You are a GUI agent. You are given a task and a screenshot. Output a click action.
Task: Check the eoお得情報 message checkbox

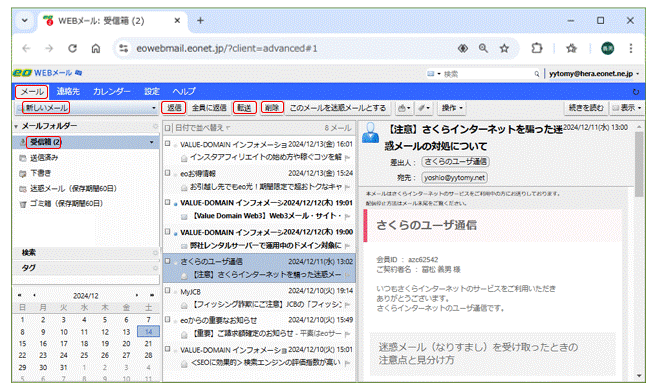tap(168, 173)
